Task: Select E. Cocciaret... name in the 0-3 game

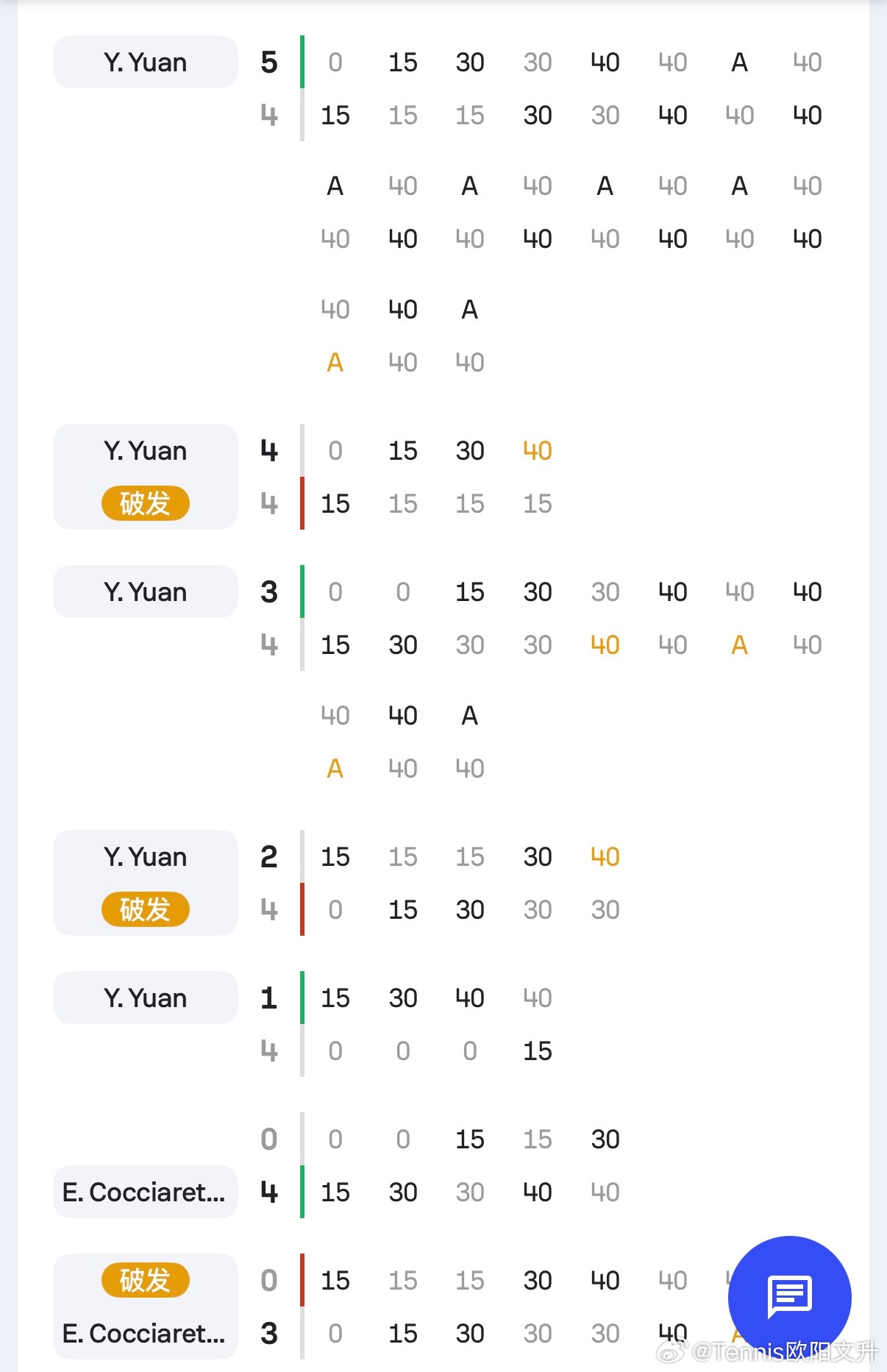Action: pos(144,1334)
